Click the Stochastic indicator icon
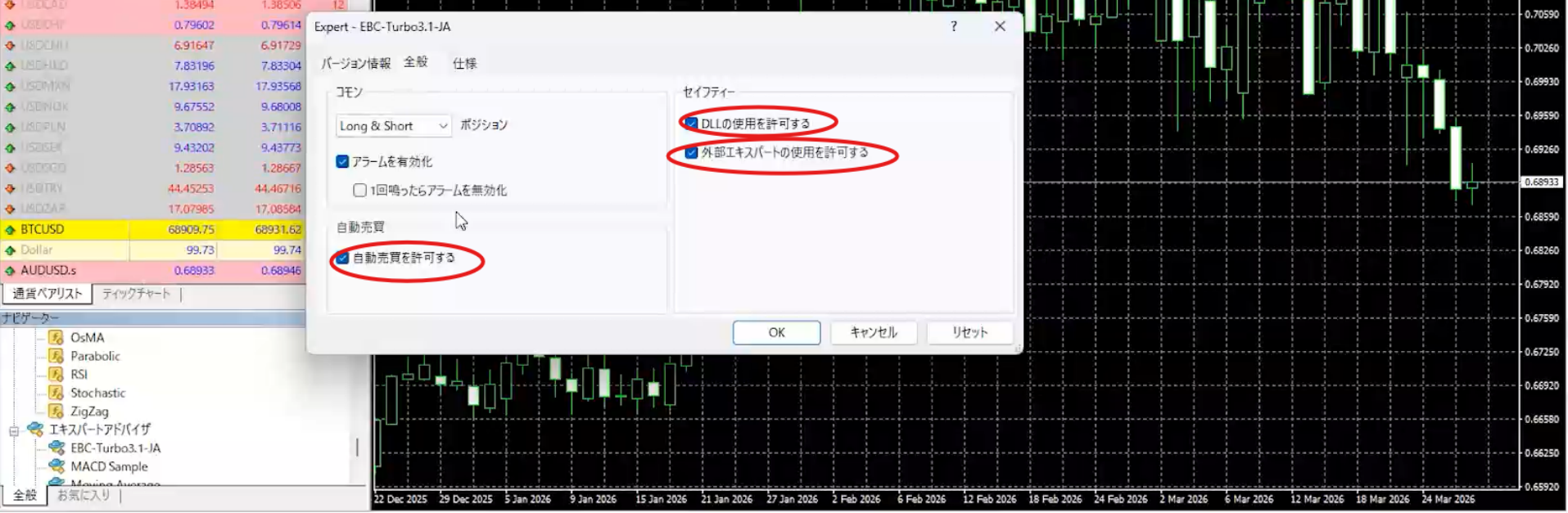 [x=56, y=393]
